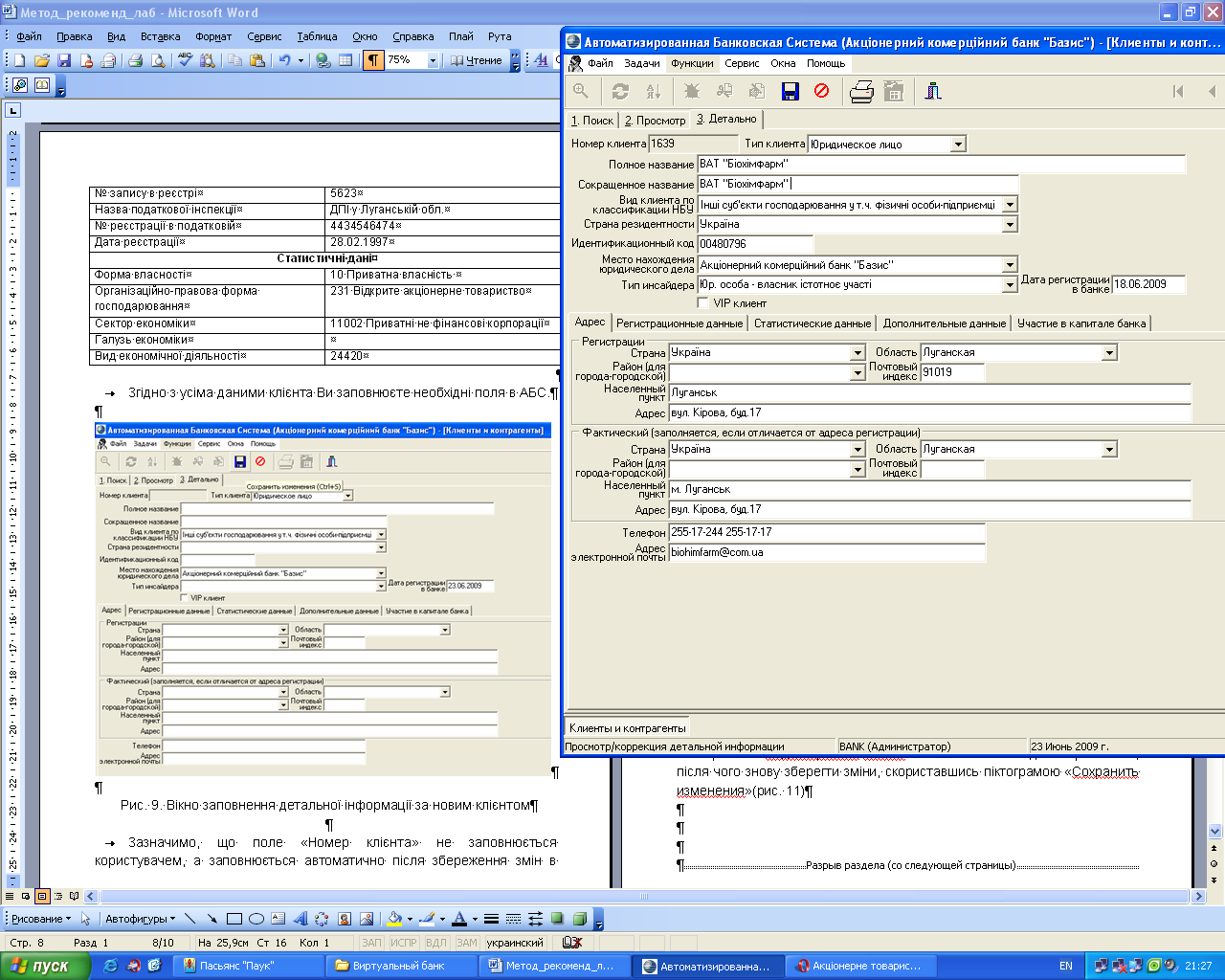Open Word's Формат menu
Screen dimensions: 1225x980
pyautogui.click(x=213, y=36)
